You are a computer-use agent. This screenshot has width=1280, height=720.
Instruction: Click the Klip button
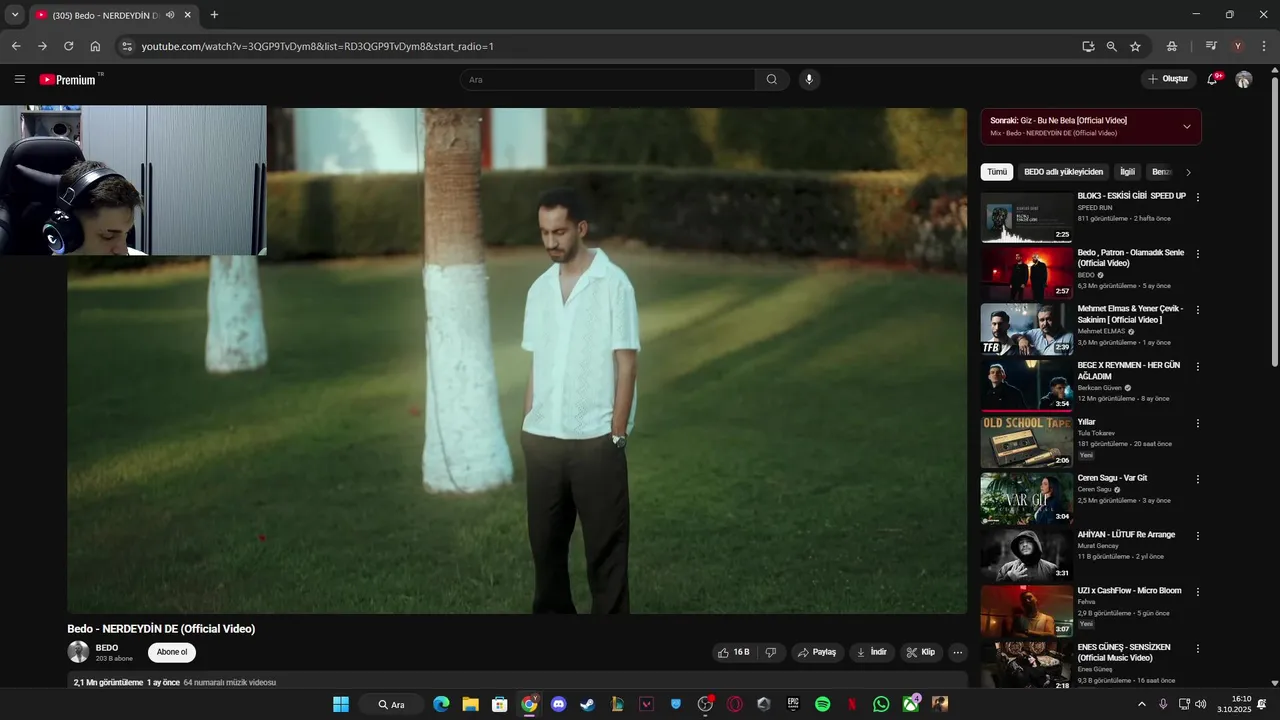pyautogui.click(x=921, y=652)
